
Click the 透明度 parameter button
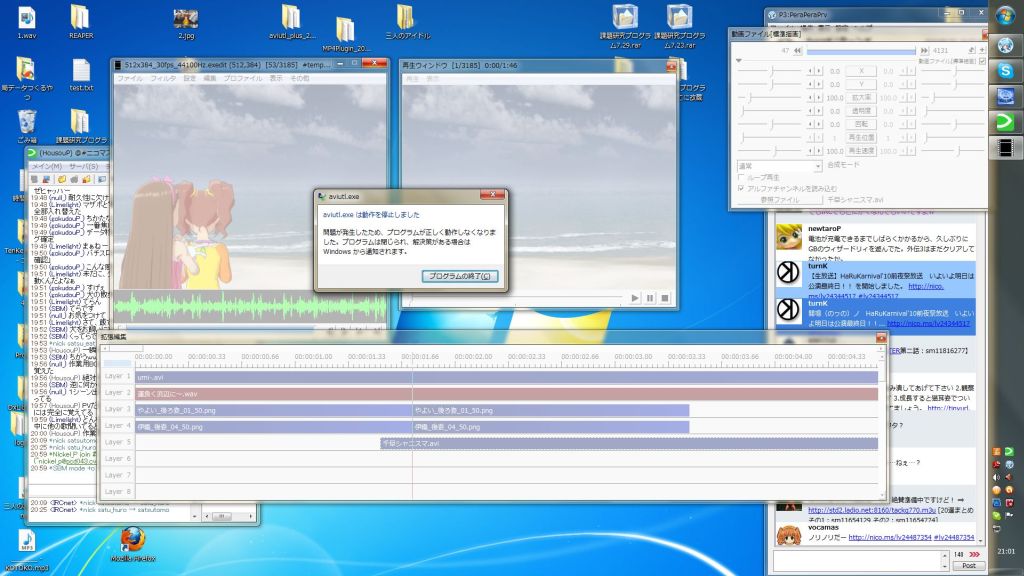(x=861, y=111)
